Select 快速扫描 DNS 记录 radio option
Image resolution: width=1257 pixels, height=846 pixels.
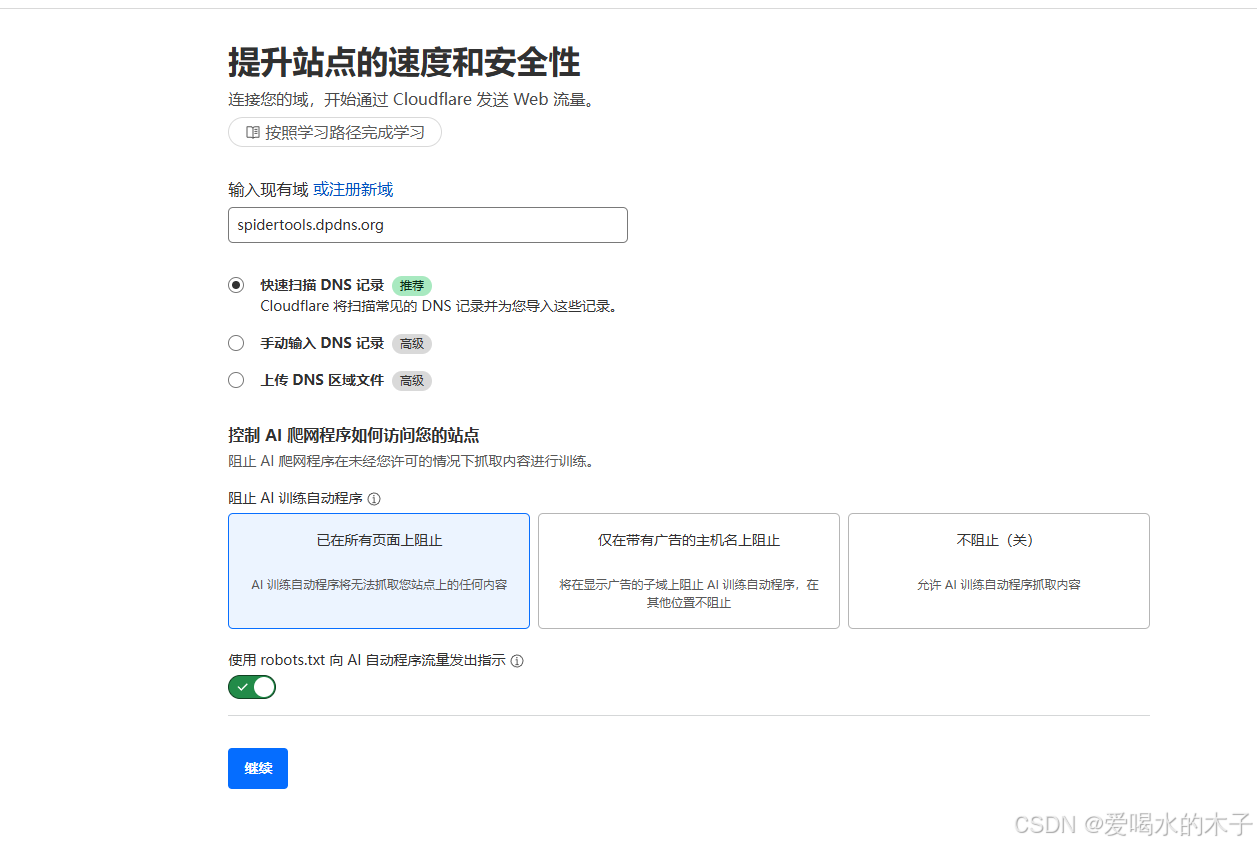point(236,285)
